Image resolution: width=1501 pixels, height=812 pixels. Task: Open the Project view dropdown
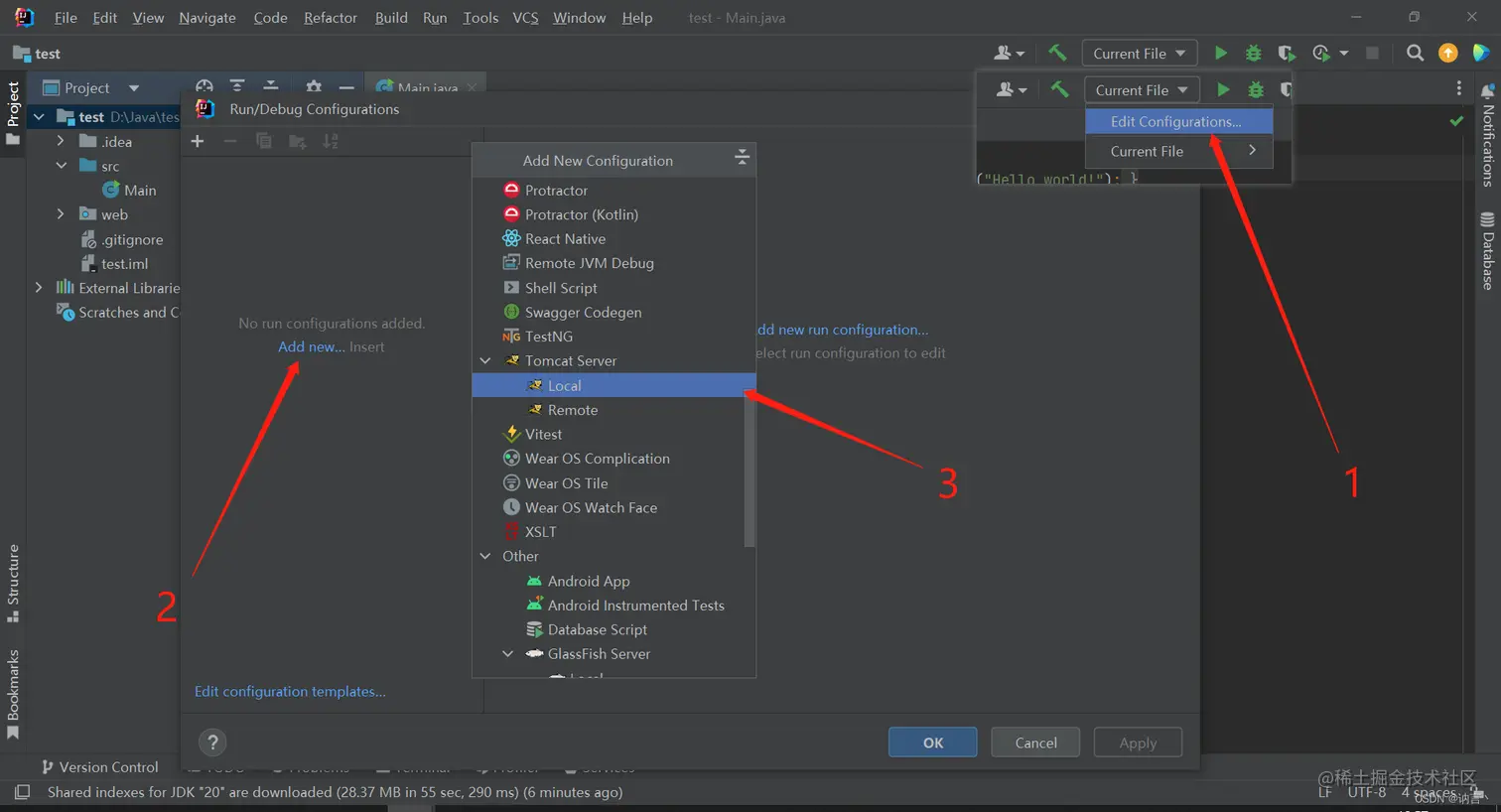pos(91,87)
